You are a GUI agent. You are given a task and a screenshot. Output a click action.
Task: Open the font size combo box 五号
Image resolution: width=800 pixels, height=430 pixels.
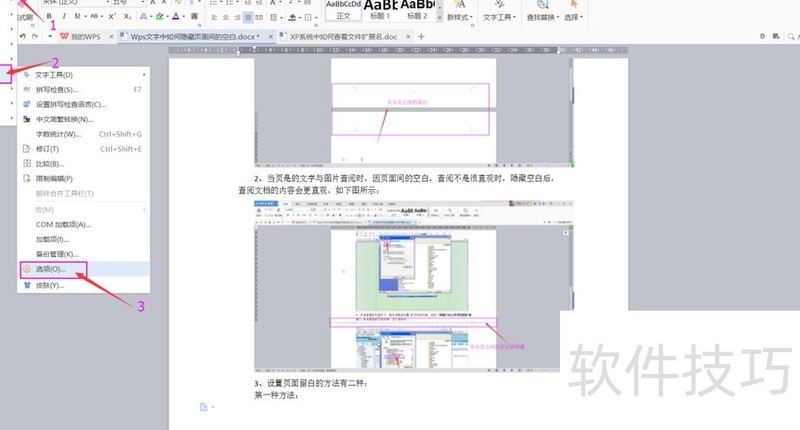tap(128, 3)
